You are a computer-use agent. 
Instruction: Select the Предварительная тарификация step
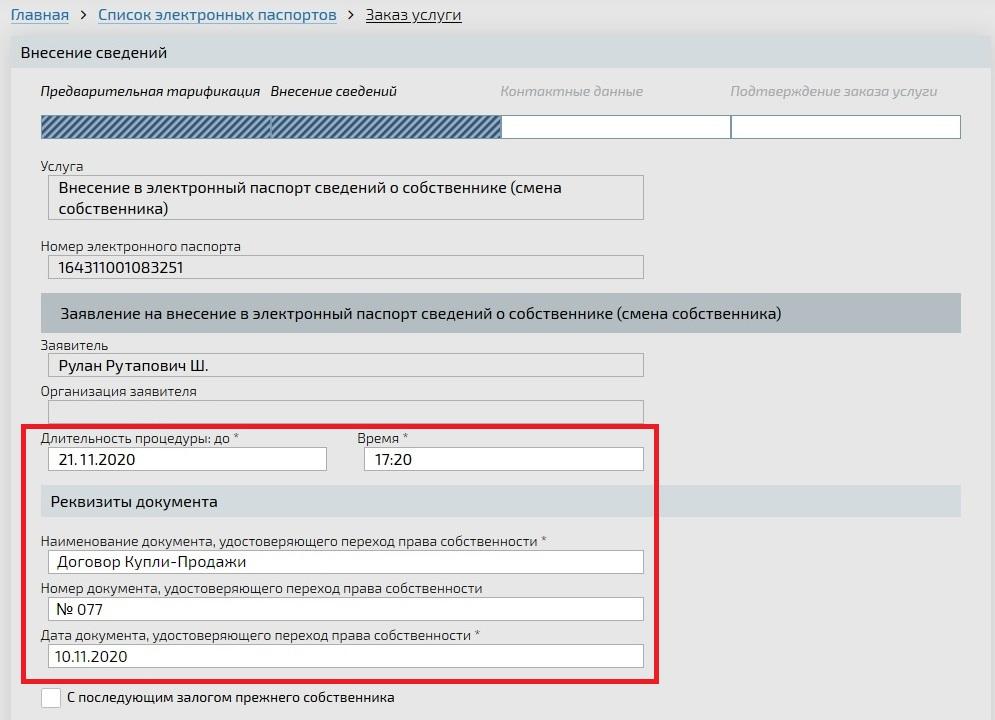click(x=150, y=91)
